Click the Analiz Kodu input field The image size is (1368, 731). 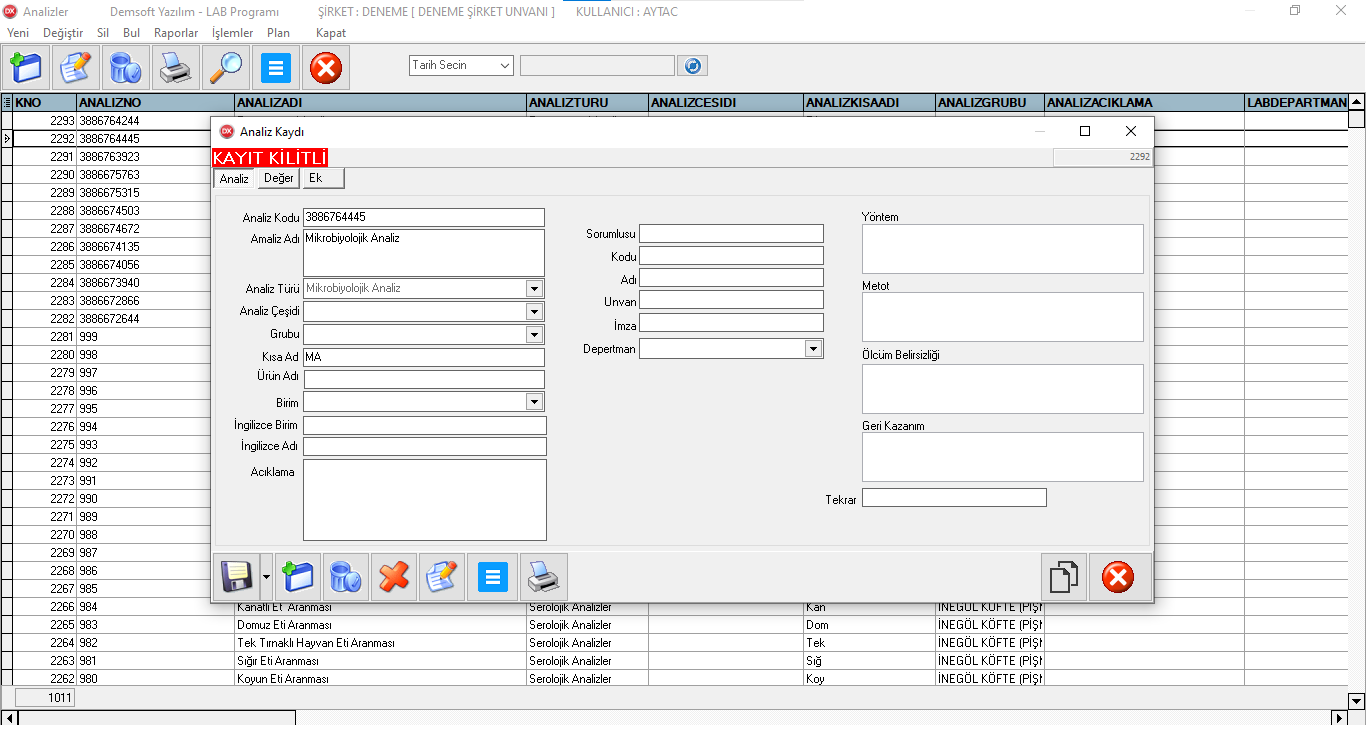click(x=424, y=217)
